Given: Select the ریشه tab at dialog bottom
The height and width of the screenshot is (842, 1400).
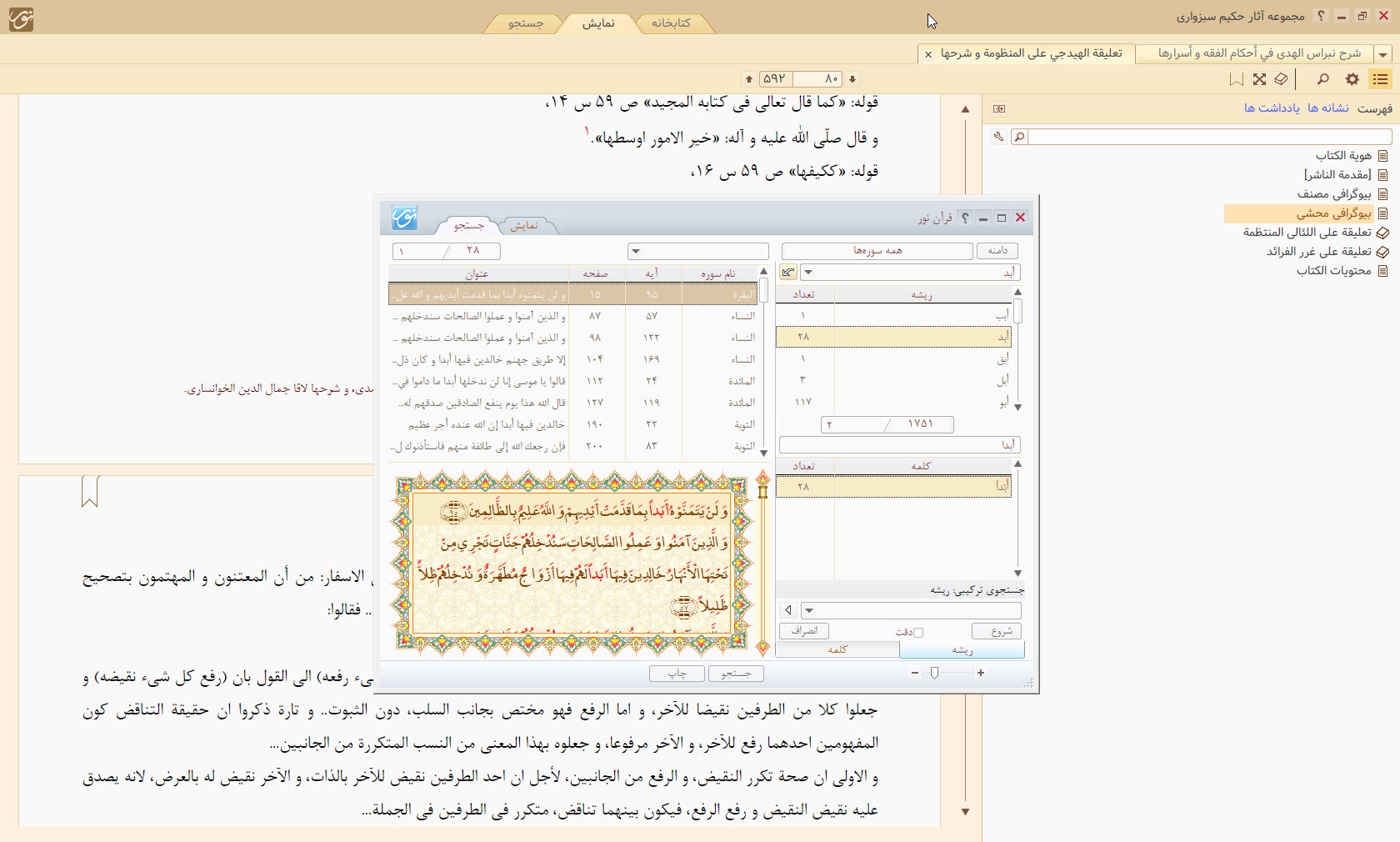Looking at the screenshot, I should click(962, 650).
